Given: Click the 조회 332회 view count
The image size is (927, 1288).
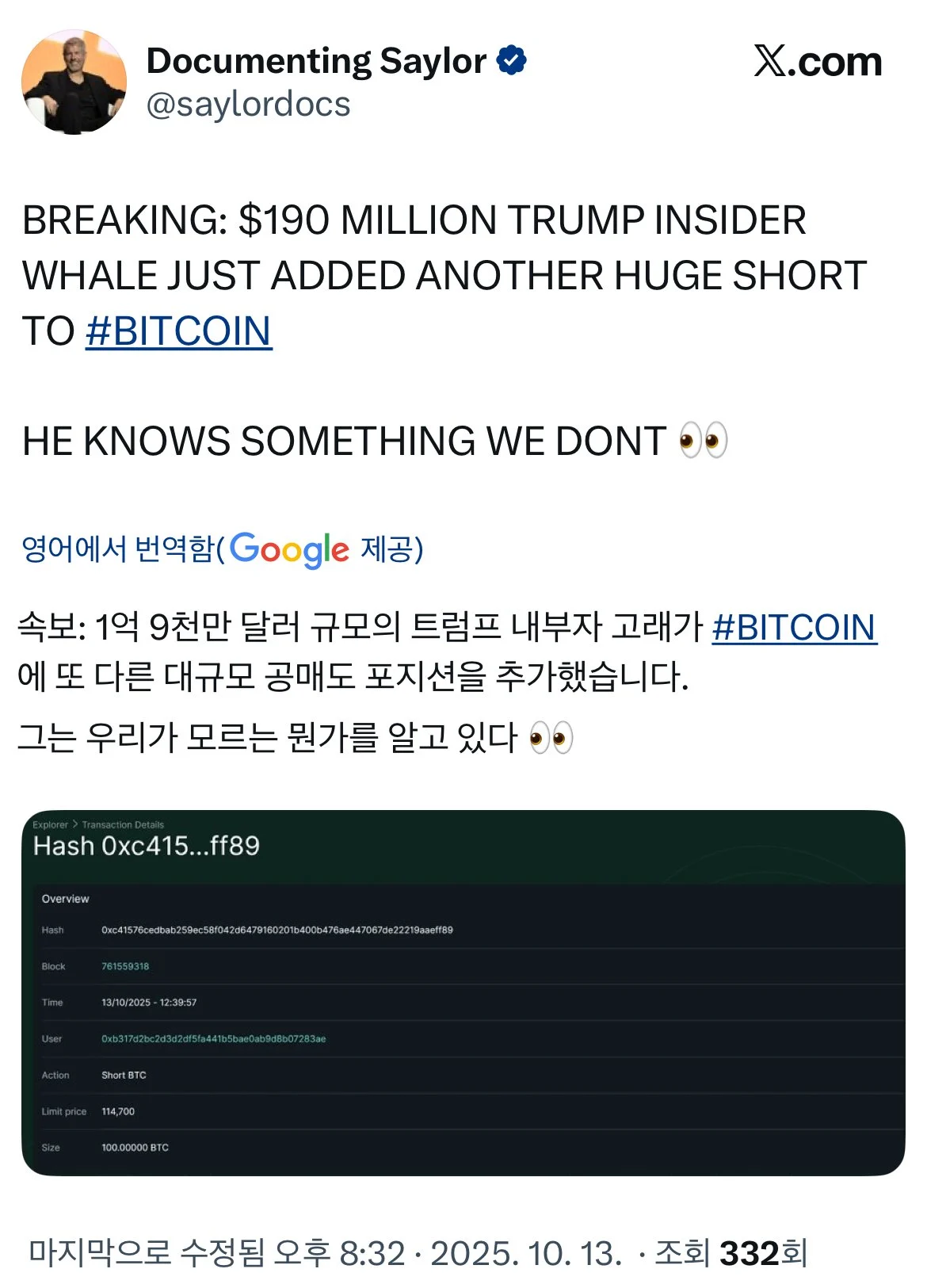Looking at the screenshot, I should 731,1253.
